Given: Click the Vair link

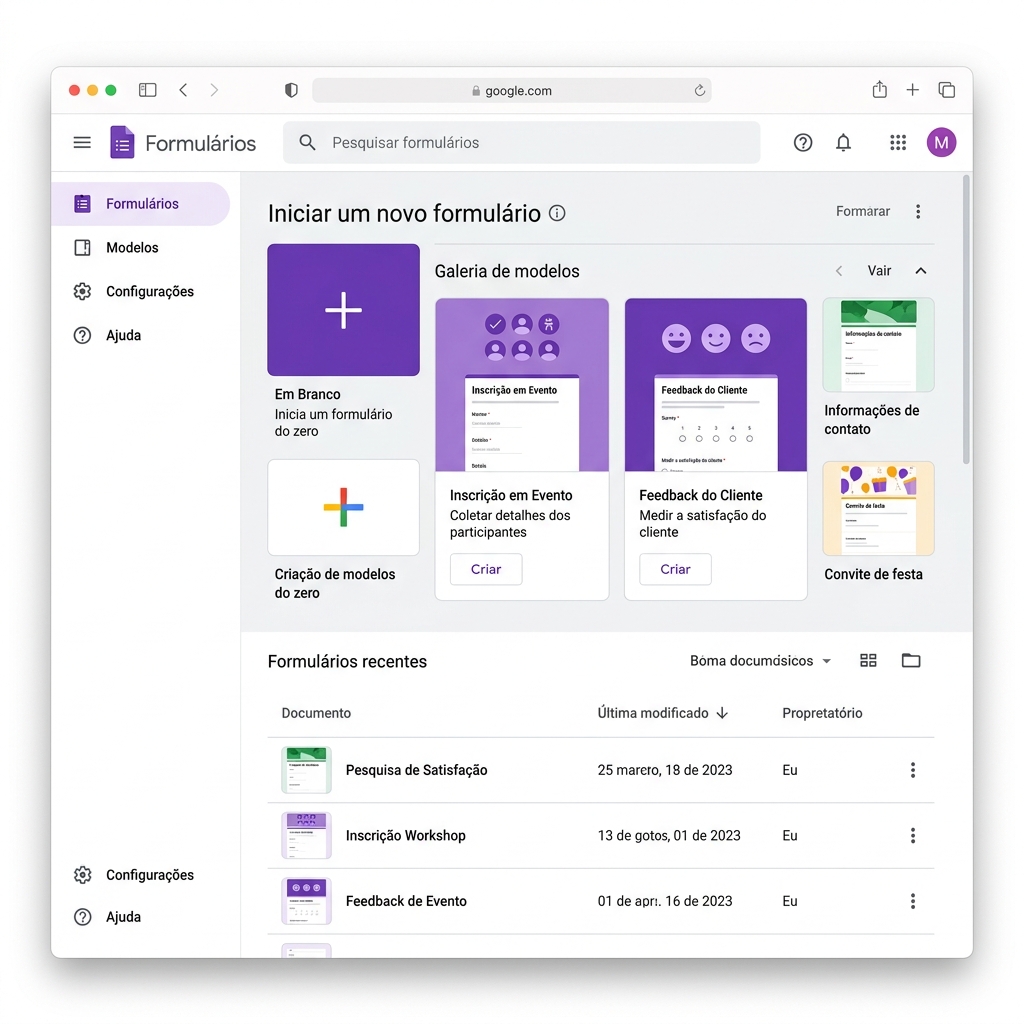Looking at the screenshot, I should [879, 271].
